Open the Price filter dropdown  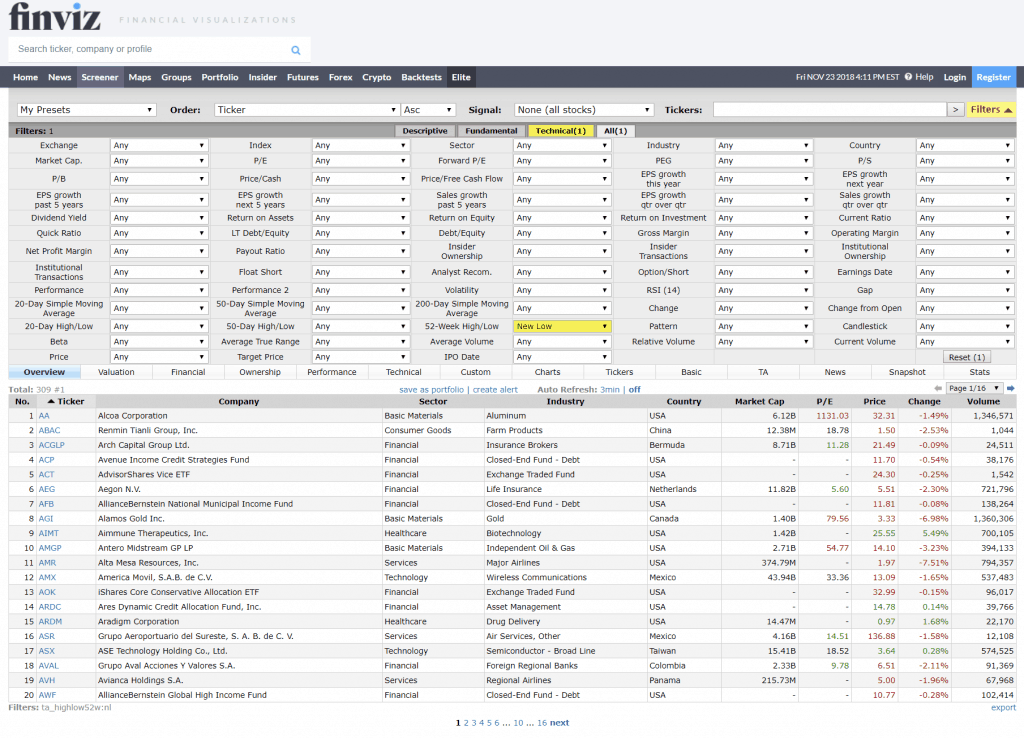tap(159, 357)
